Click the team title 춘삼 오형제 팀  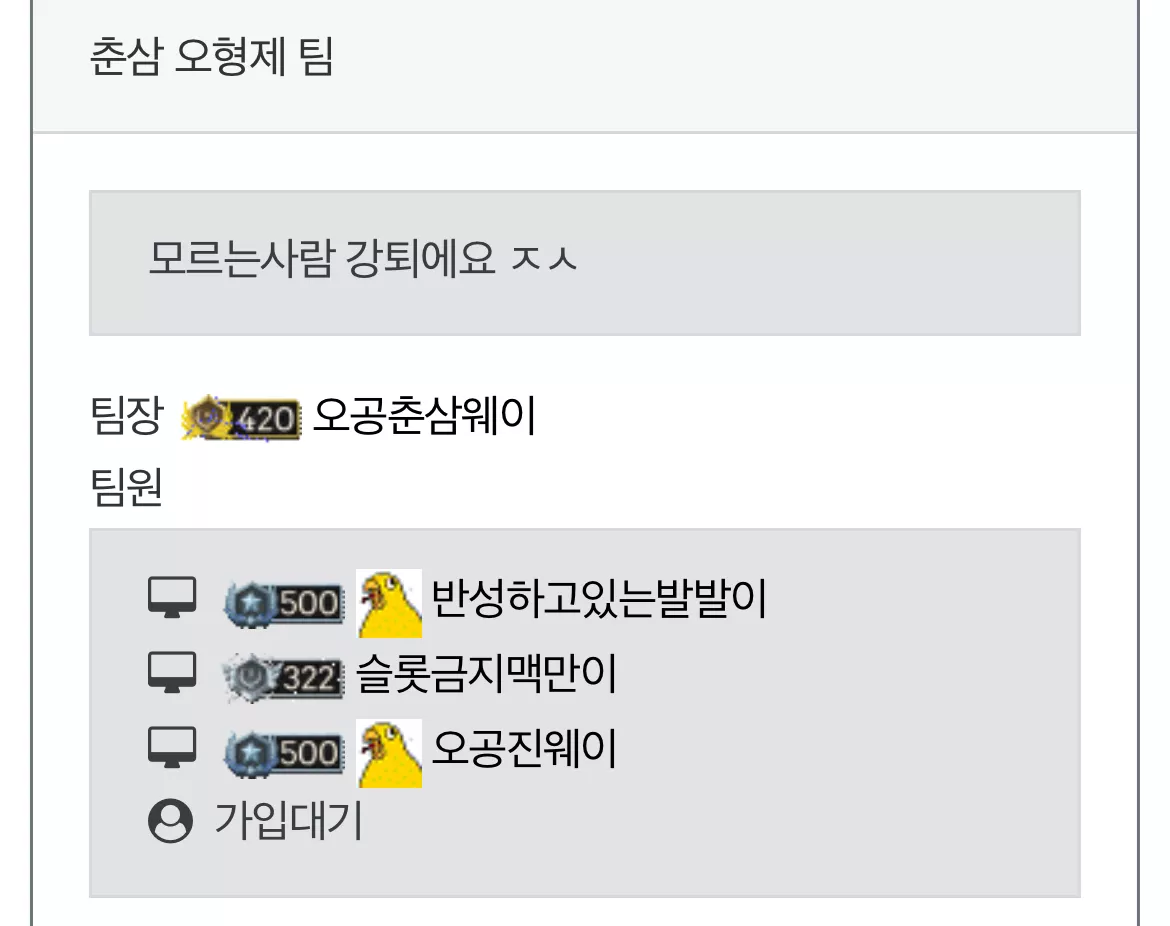pyautogui.click(x=211, y=56)
